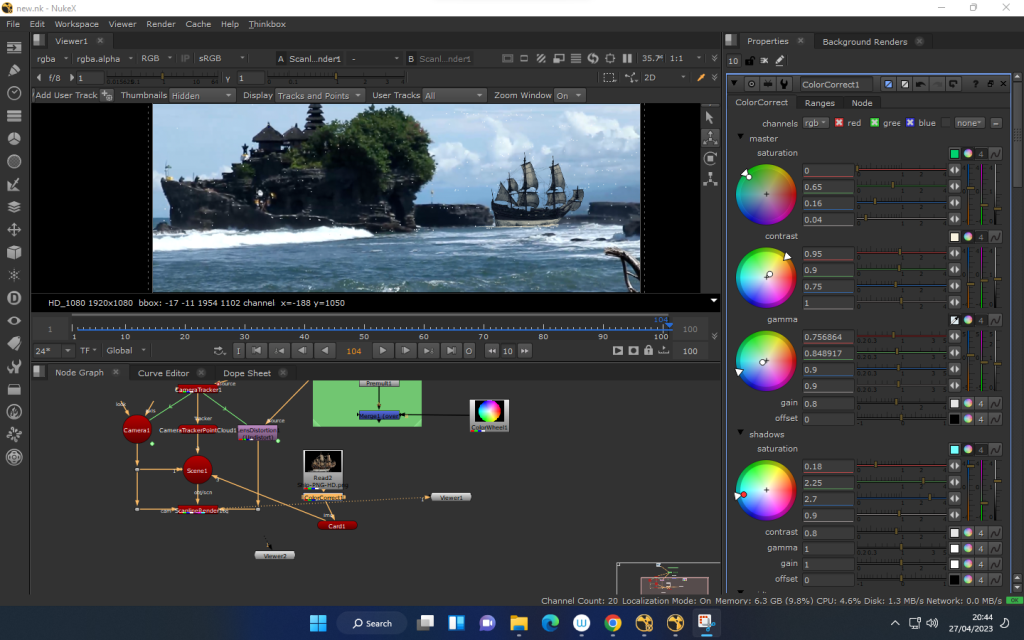This screenshot has width=1024, height=640.
Task: Toggle the blue channel checkbox
Action: [x=910, y=123]
